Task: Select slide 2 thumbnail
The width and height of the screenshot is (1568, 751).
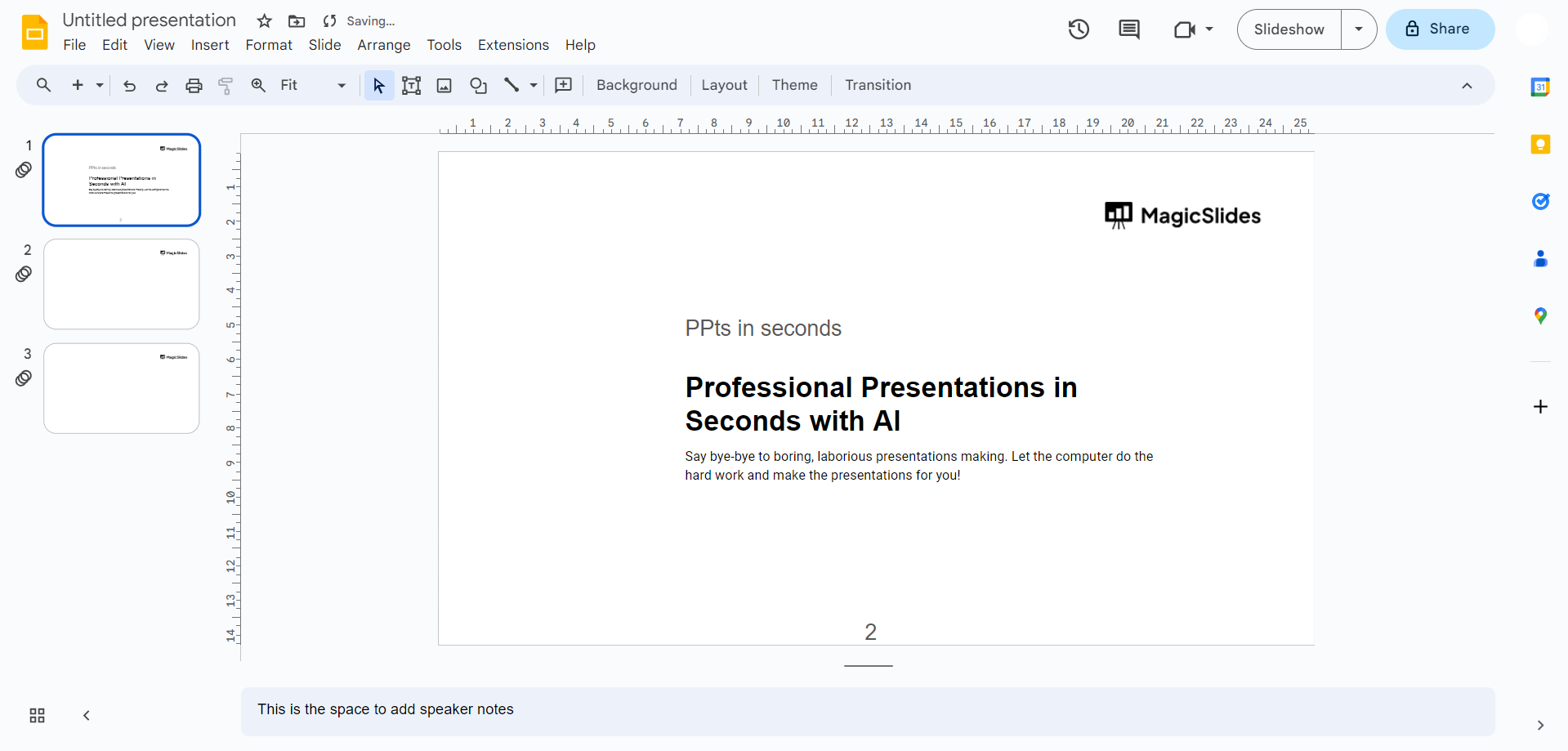Action: point(122,284)
